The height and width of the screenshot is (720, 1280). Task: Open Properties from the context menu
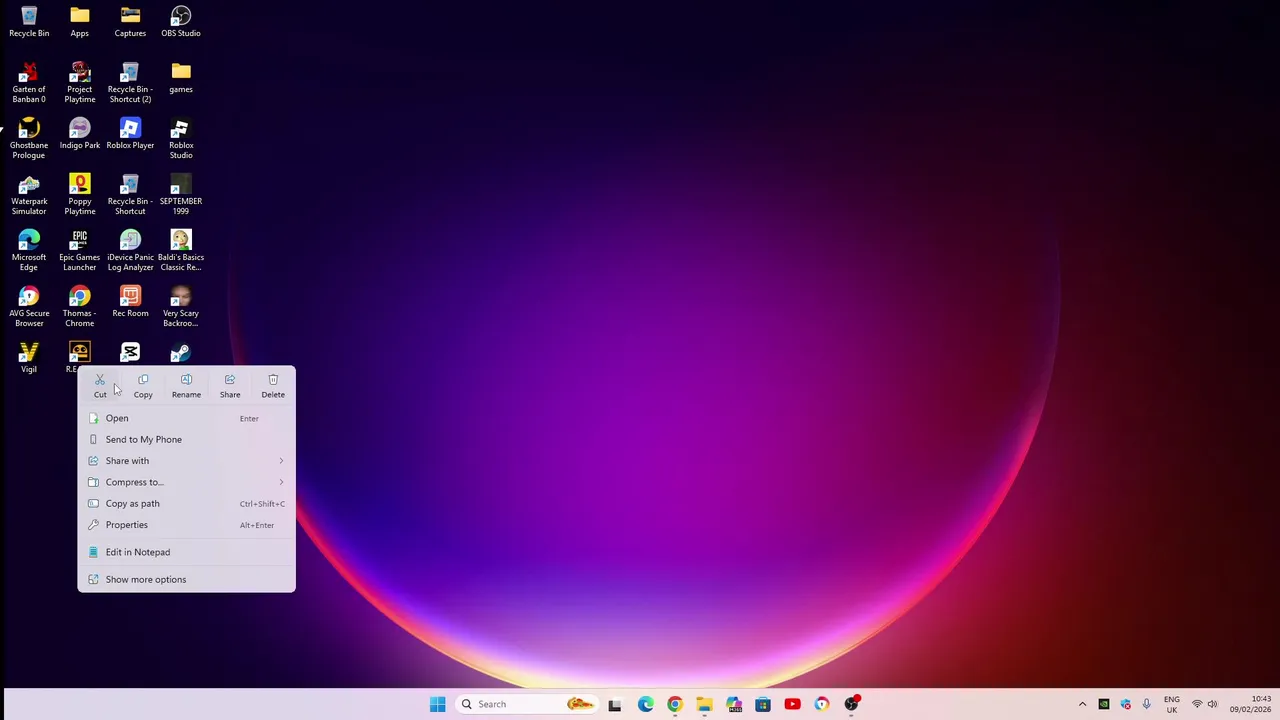click(186, 524)
